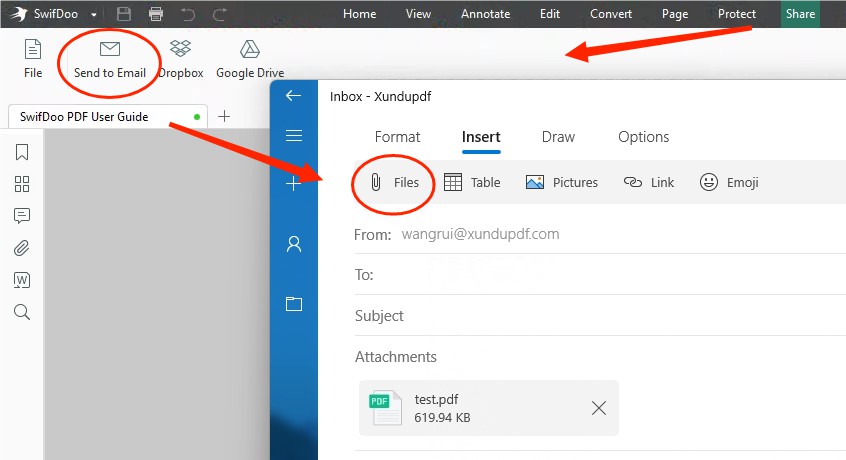Image resolution: width=846 pixels, height=460 pixels.
Task: Click the To recipient field
Action: coord(600,274)
